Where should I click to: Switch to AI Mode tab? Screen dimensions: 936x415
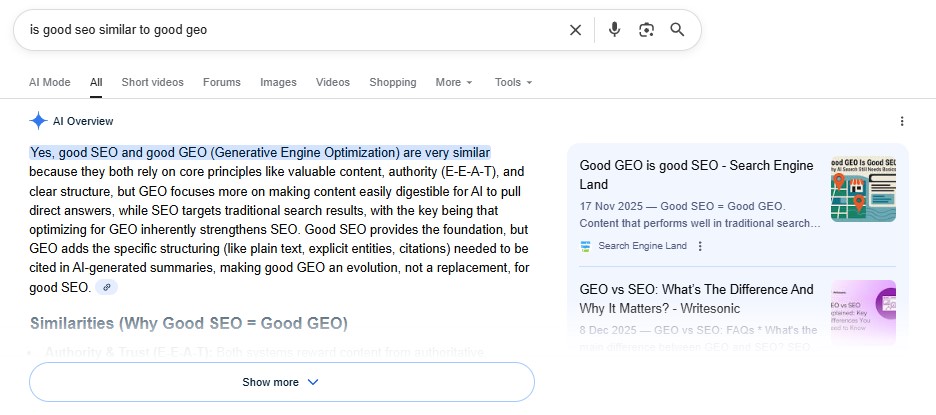pos(50,82)
